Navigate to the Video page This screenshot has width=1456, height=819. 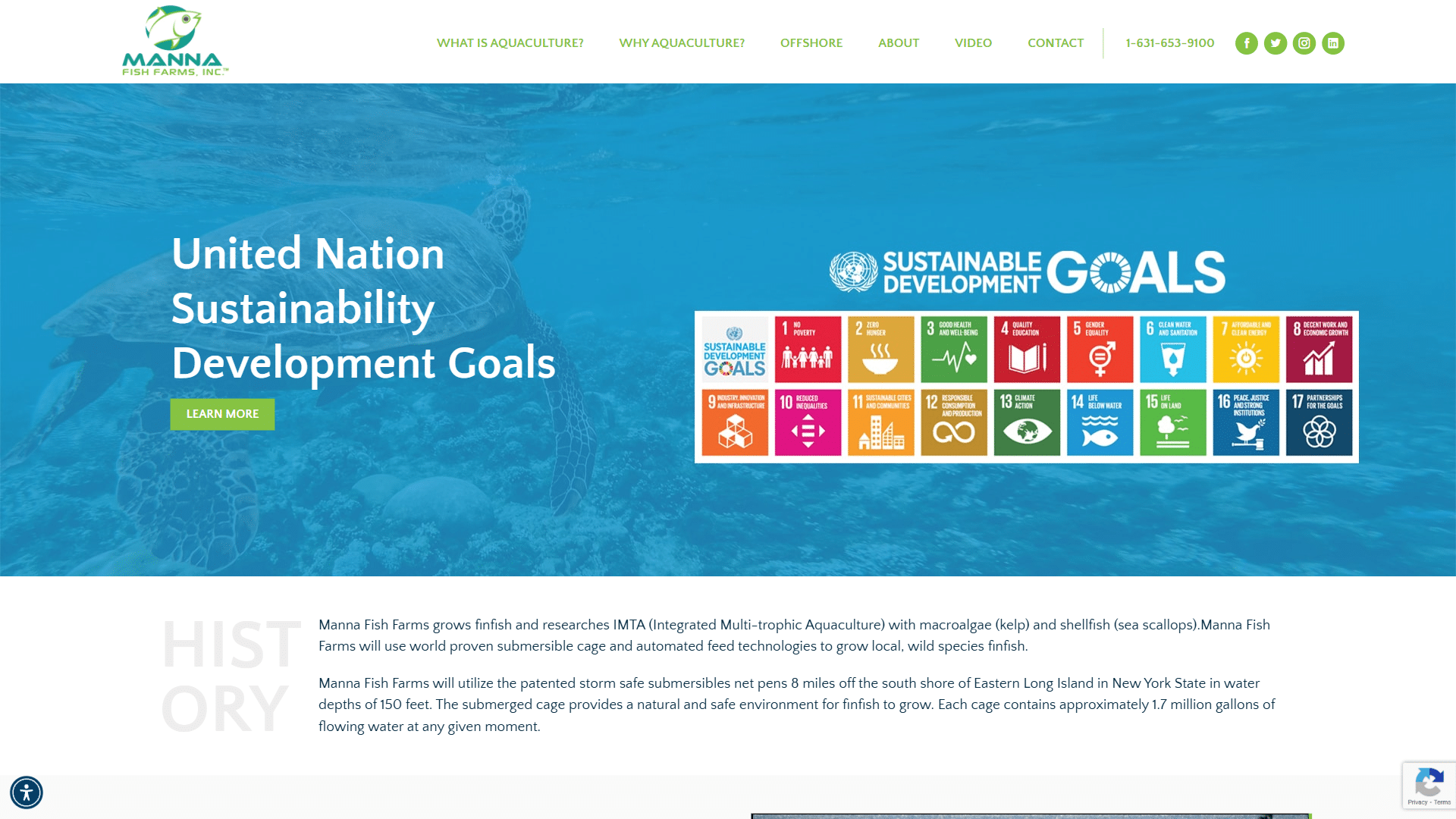(x=973, y=43)
